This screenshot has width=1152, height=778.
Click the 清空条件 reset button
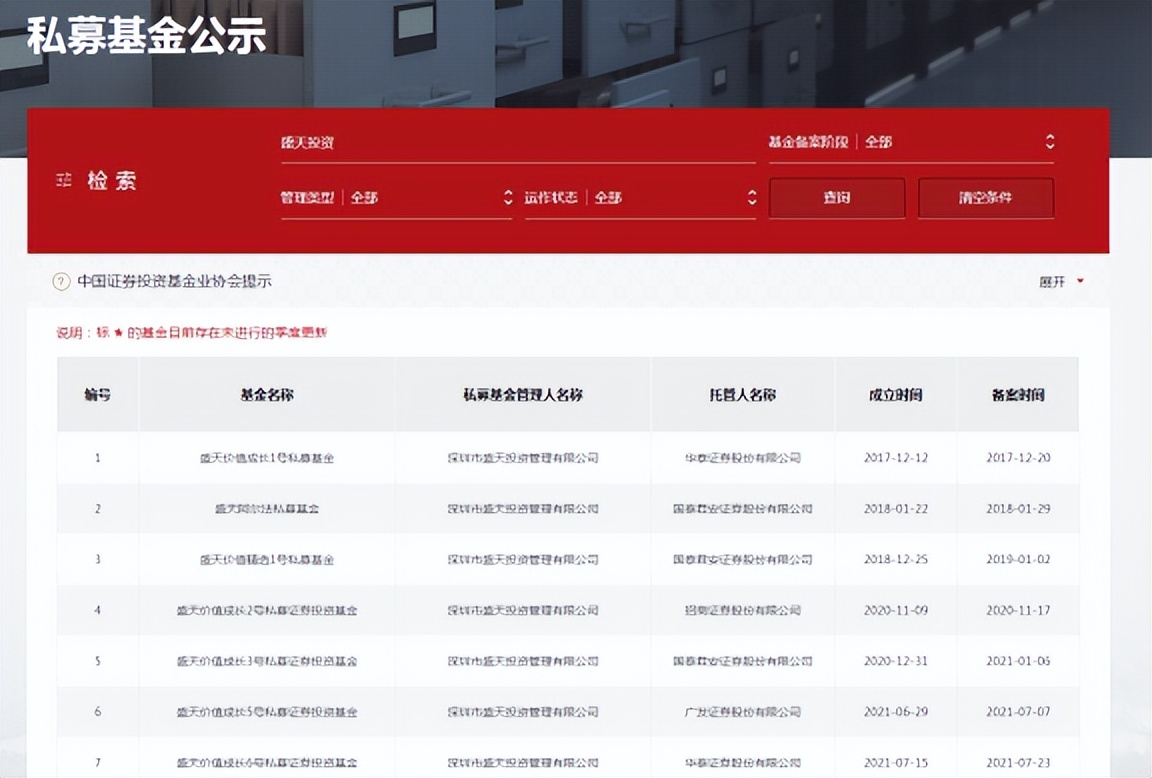pyautogui.click(x=986, y=198)
